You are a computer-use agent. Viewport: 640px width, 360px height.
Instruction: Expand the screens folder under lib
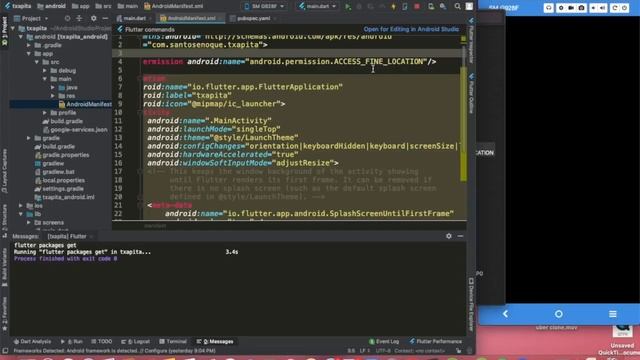point(29,222)
